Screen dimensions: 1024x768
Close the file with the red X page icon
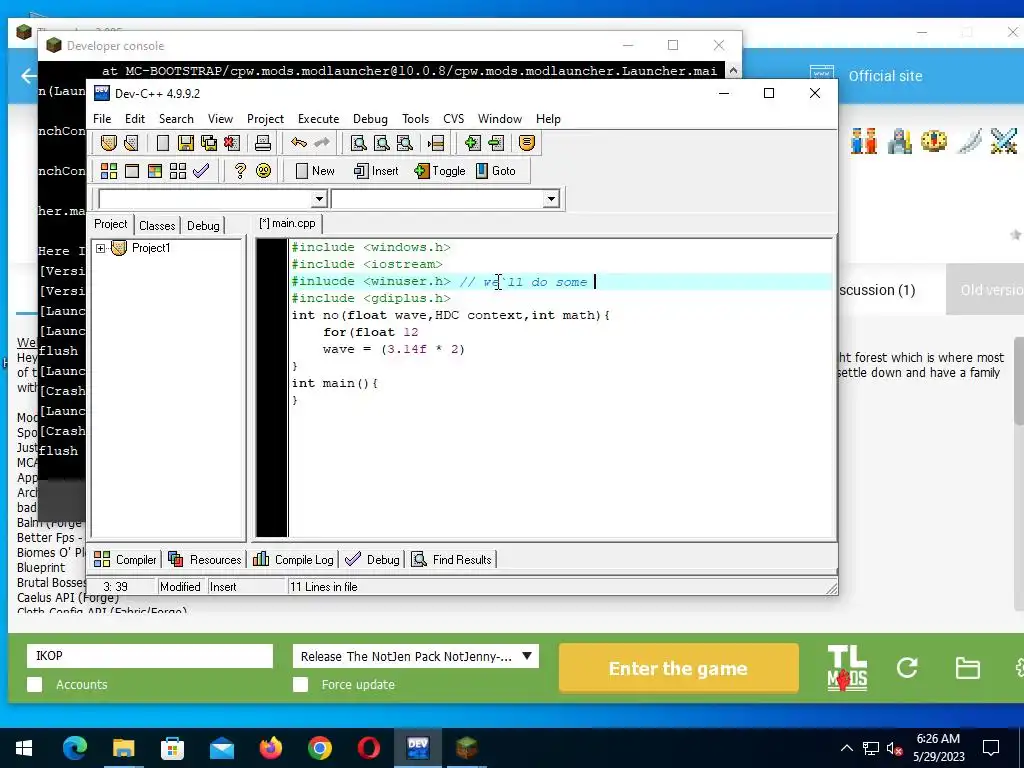point(232,143)
